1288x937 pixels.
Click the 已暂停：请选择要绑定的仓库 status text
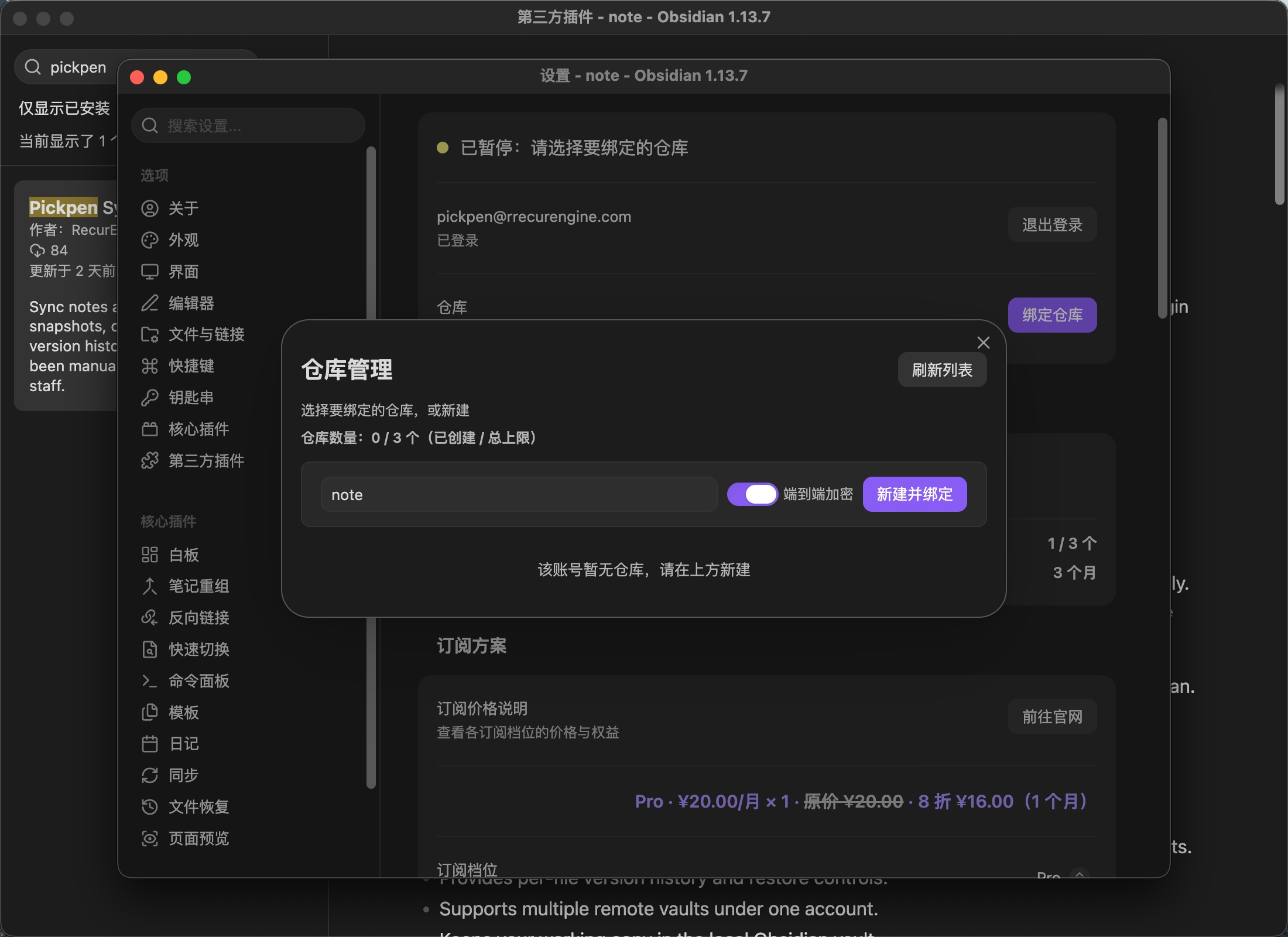coord(574,148)
